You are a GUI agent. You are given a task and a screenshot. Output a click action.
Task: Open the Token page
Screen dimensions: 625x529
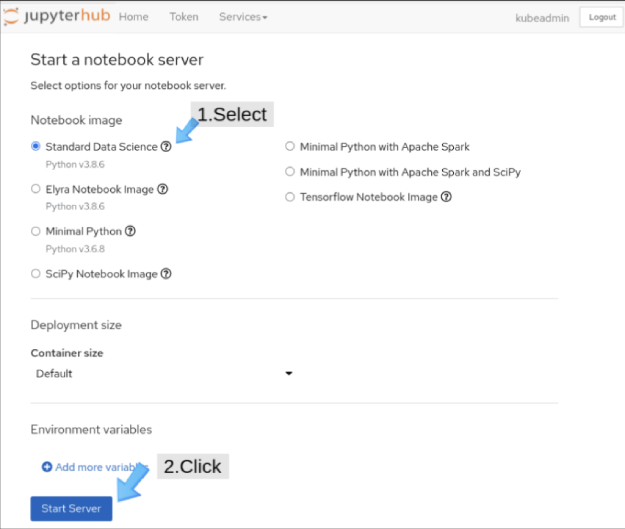click(x=184, y=17)
